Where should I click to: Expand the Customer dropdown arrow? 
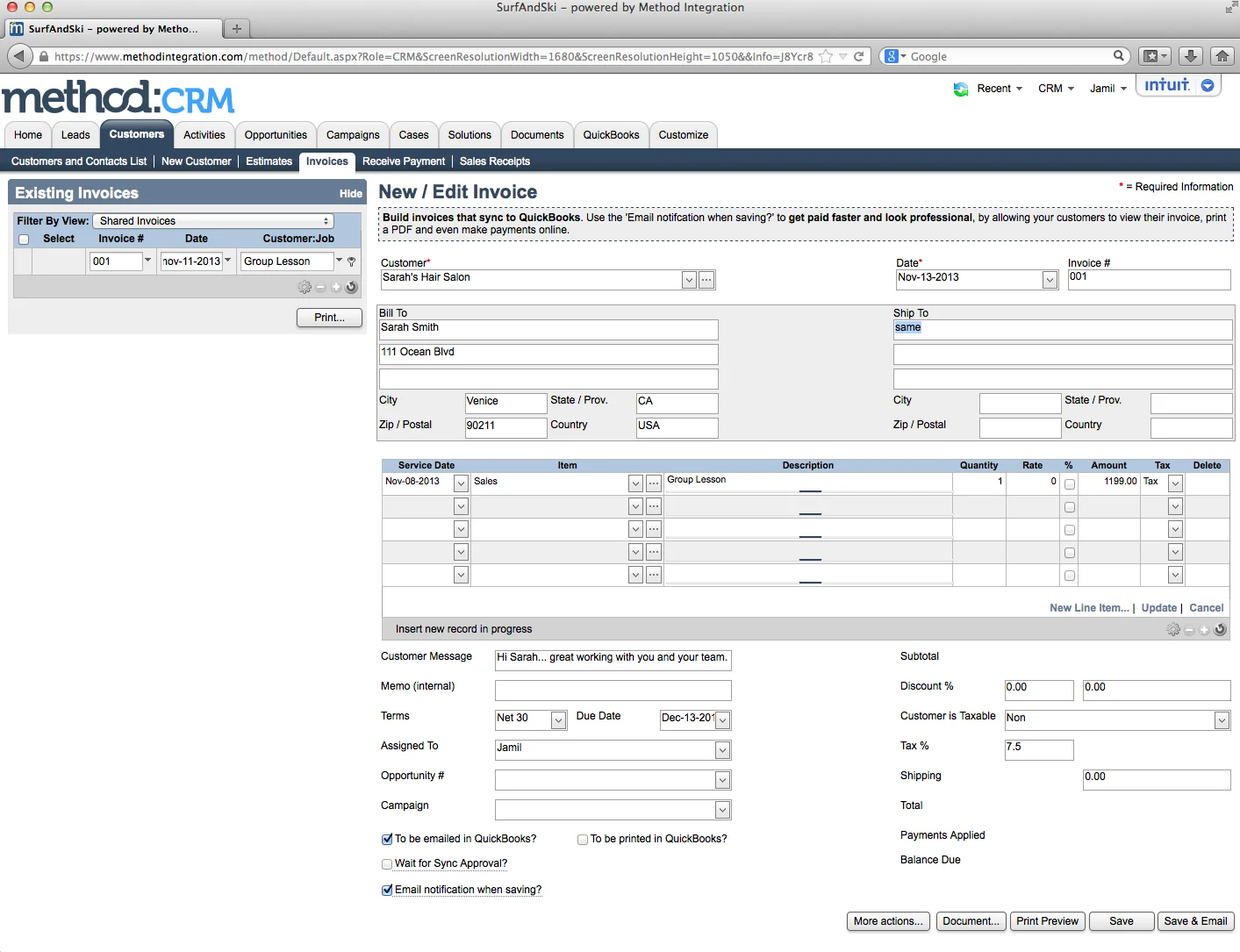[x=689, y=280]
